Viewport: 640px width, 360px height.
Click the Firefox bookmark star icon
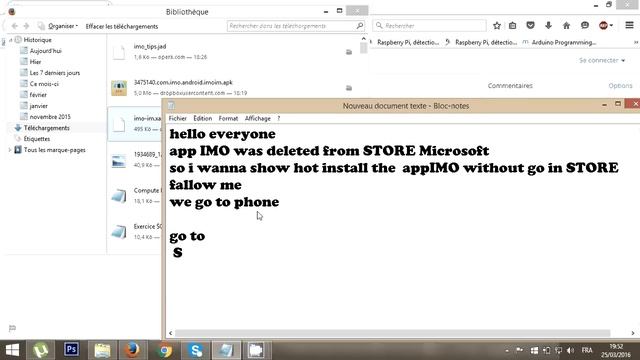497,26
